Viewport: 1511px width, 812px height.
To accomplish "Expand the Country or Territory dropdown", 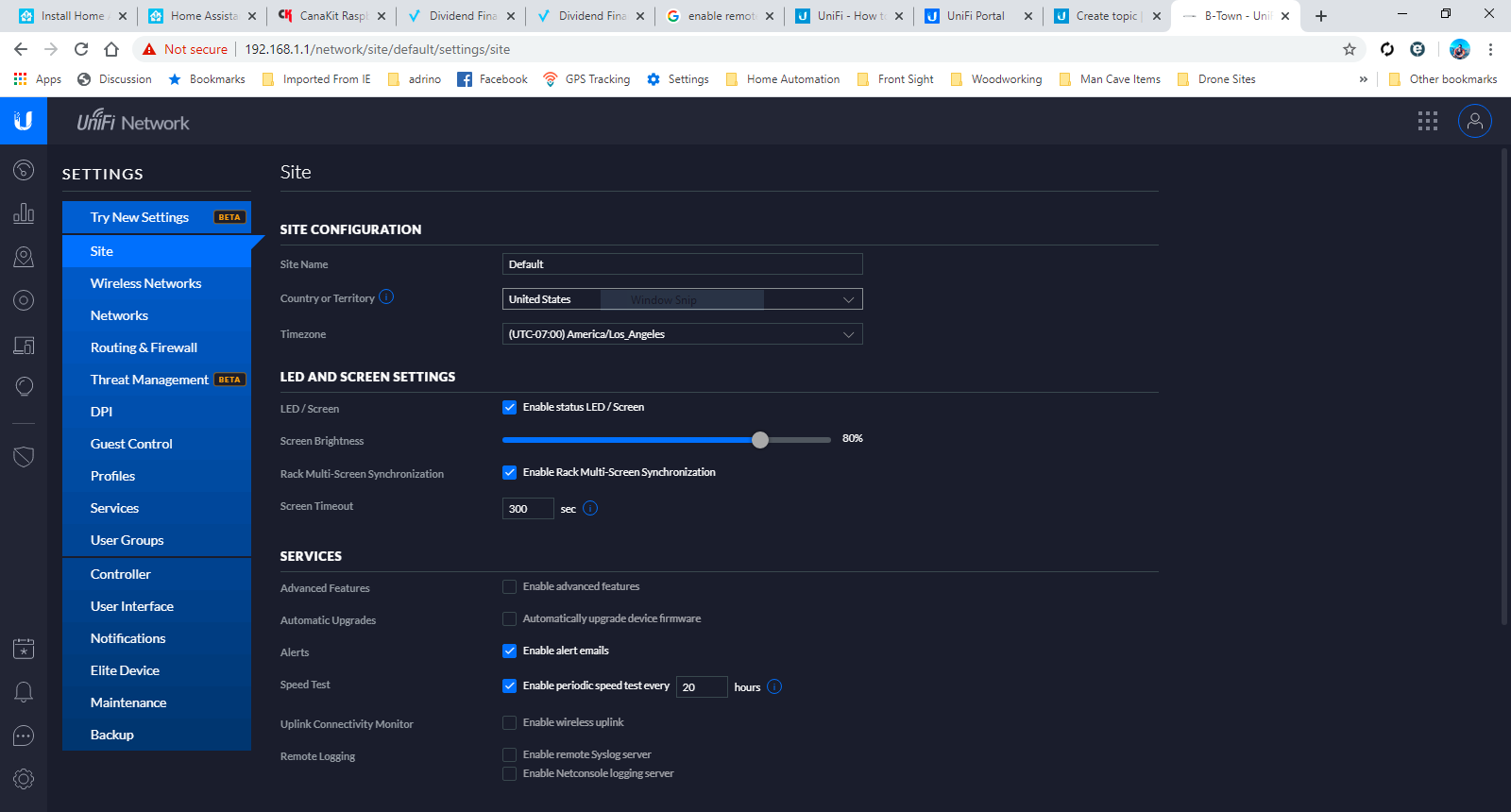I will click(x=682, y=299).
